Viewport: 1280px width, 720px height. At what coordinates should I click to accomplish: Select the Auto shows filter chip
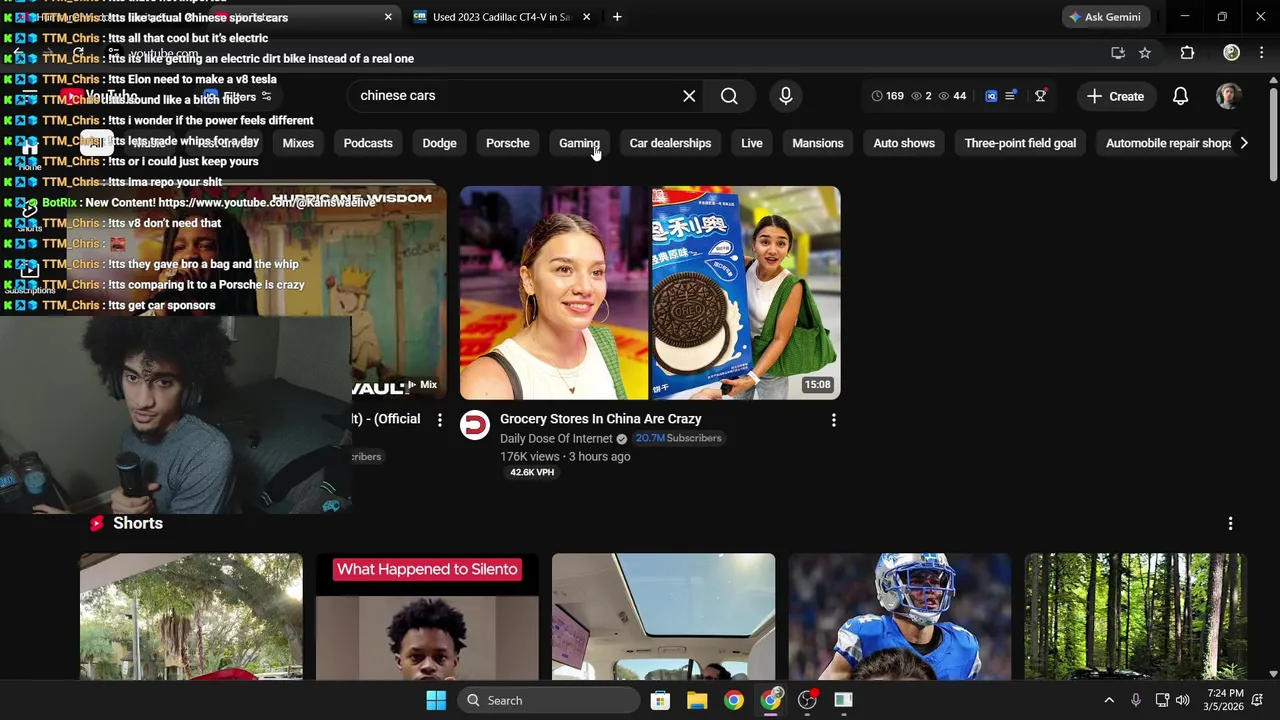pyautogui.click(x=904, y=143)
